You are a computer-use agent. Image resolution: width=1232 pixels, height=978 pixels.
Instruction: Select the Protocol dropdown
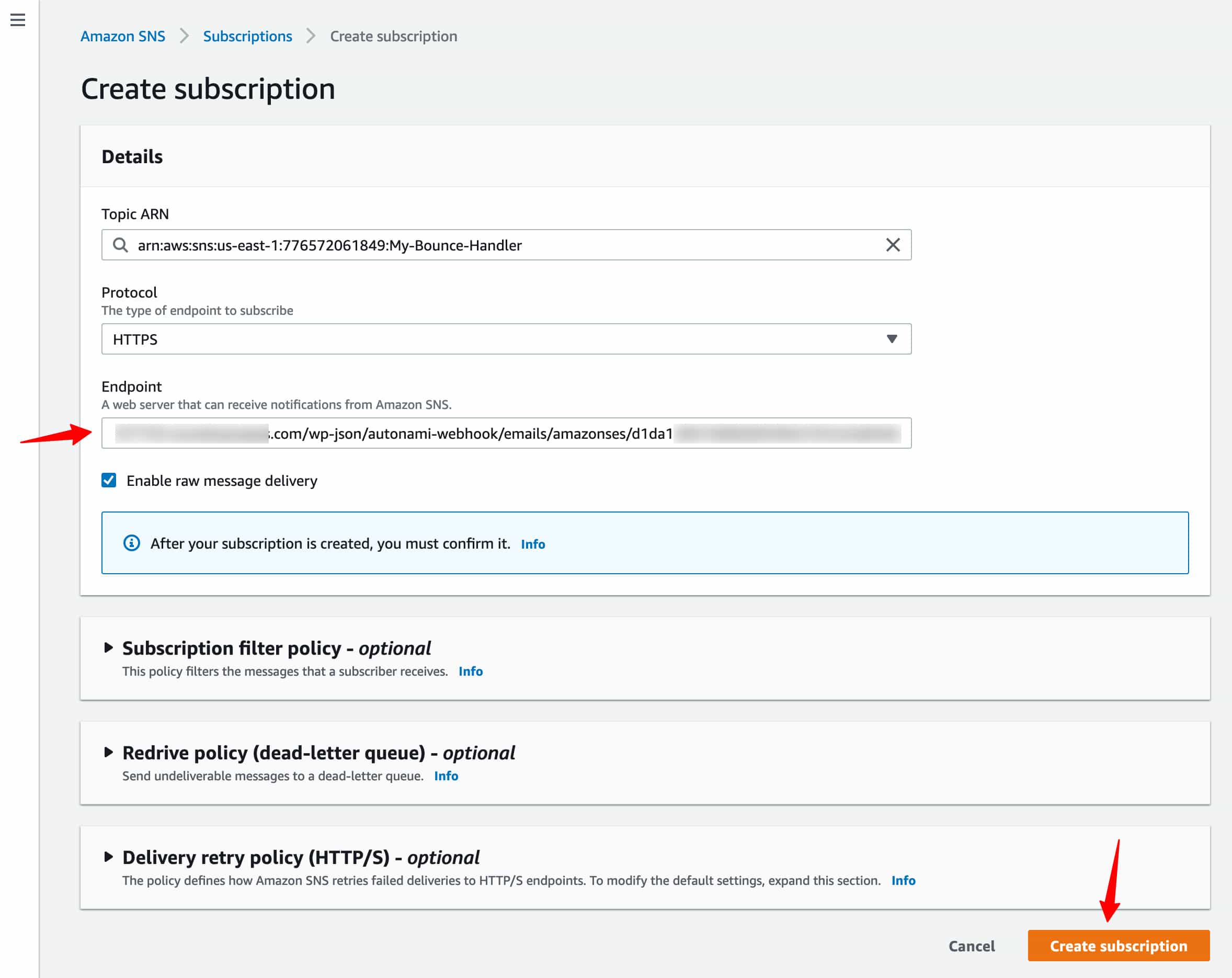click(x=506, y=338)
